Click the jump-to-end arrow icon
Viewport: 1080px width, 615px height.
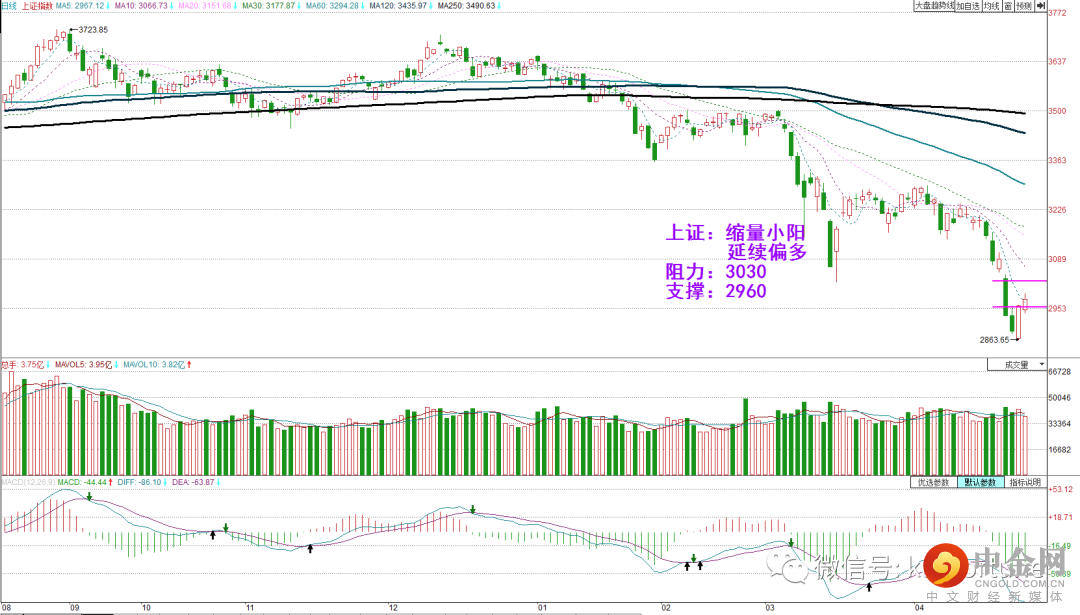tap(1040, 6)
